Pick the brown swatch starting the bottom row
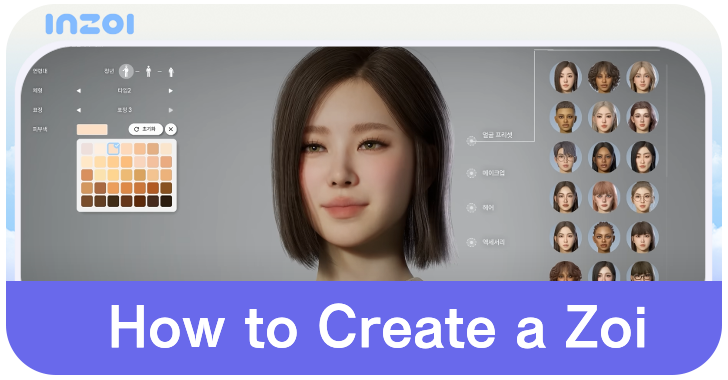Image resolution: width=728 pixels, height=380 pixels. [87, 201]
